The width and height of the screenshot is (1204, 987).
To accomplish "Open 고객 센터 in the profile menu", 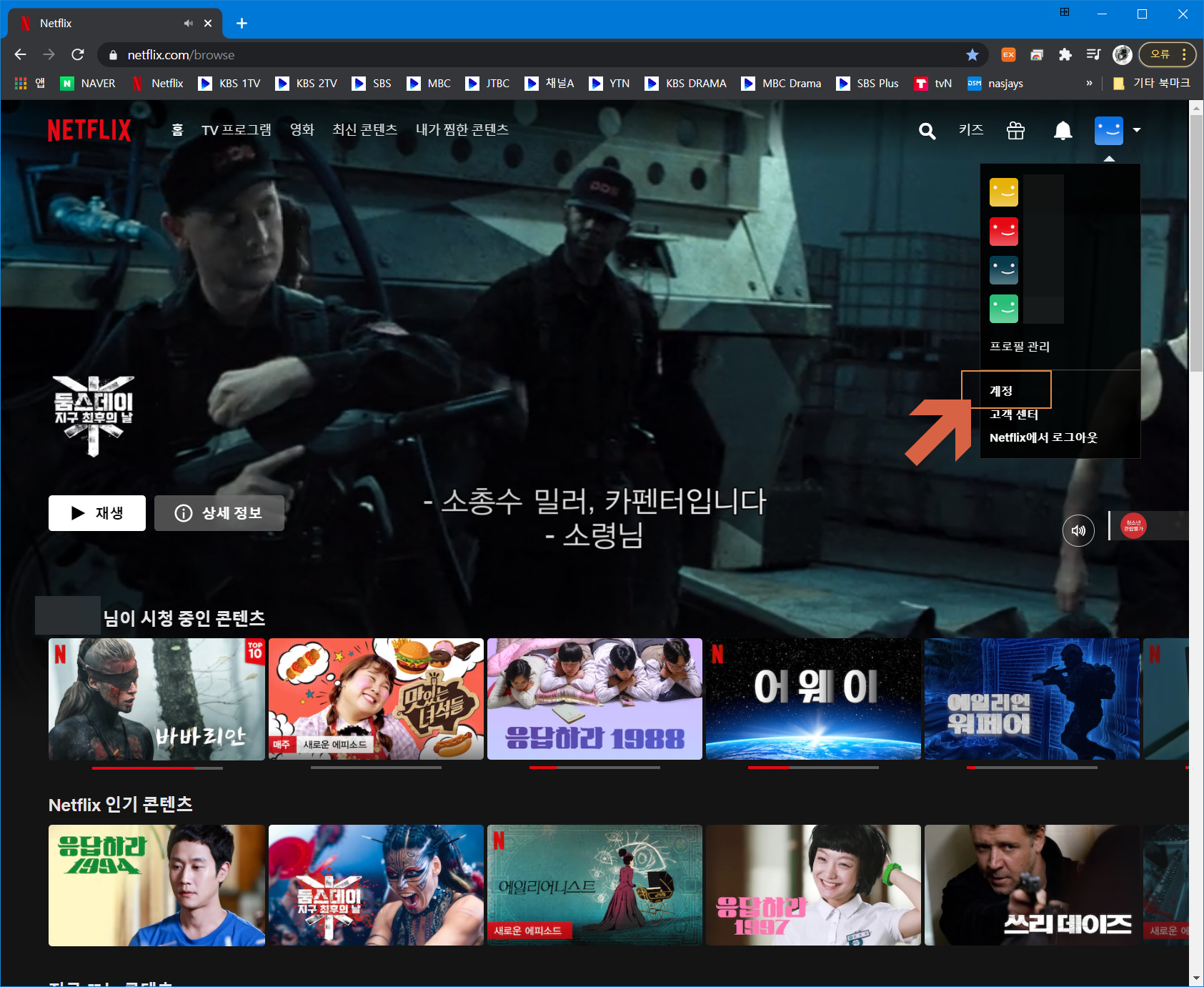I will tap(1014, 415).
